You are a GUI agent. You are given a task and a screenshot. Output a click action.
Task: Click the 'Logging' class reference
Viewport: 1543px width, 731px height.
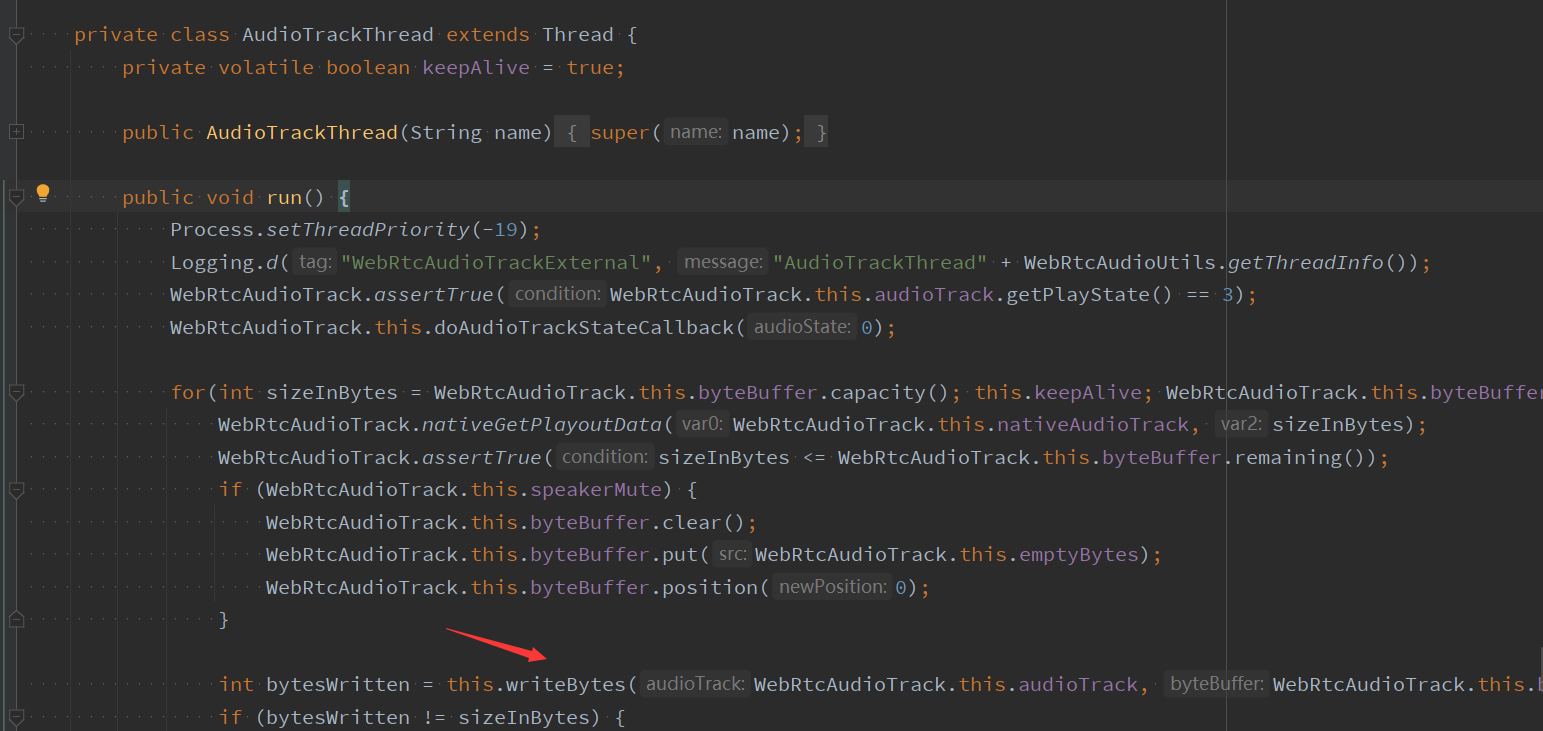click(x=212, y=262)
